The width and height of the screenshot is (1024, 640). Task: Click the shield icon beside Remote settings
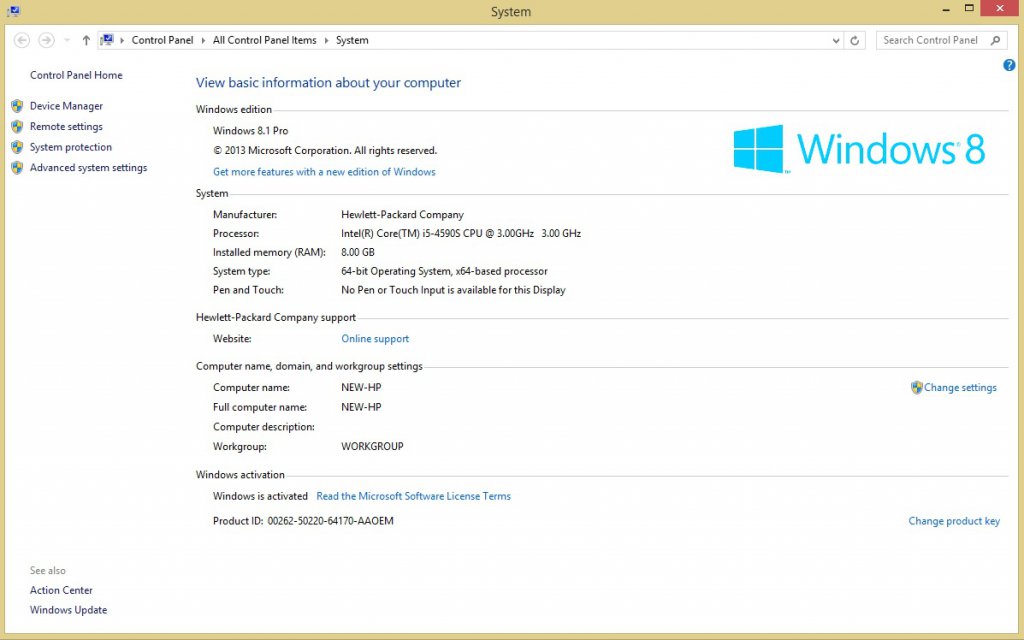17,127
